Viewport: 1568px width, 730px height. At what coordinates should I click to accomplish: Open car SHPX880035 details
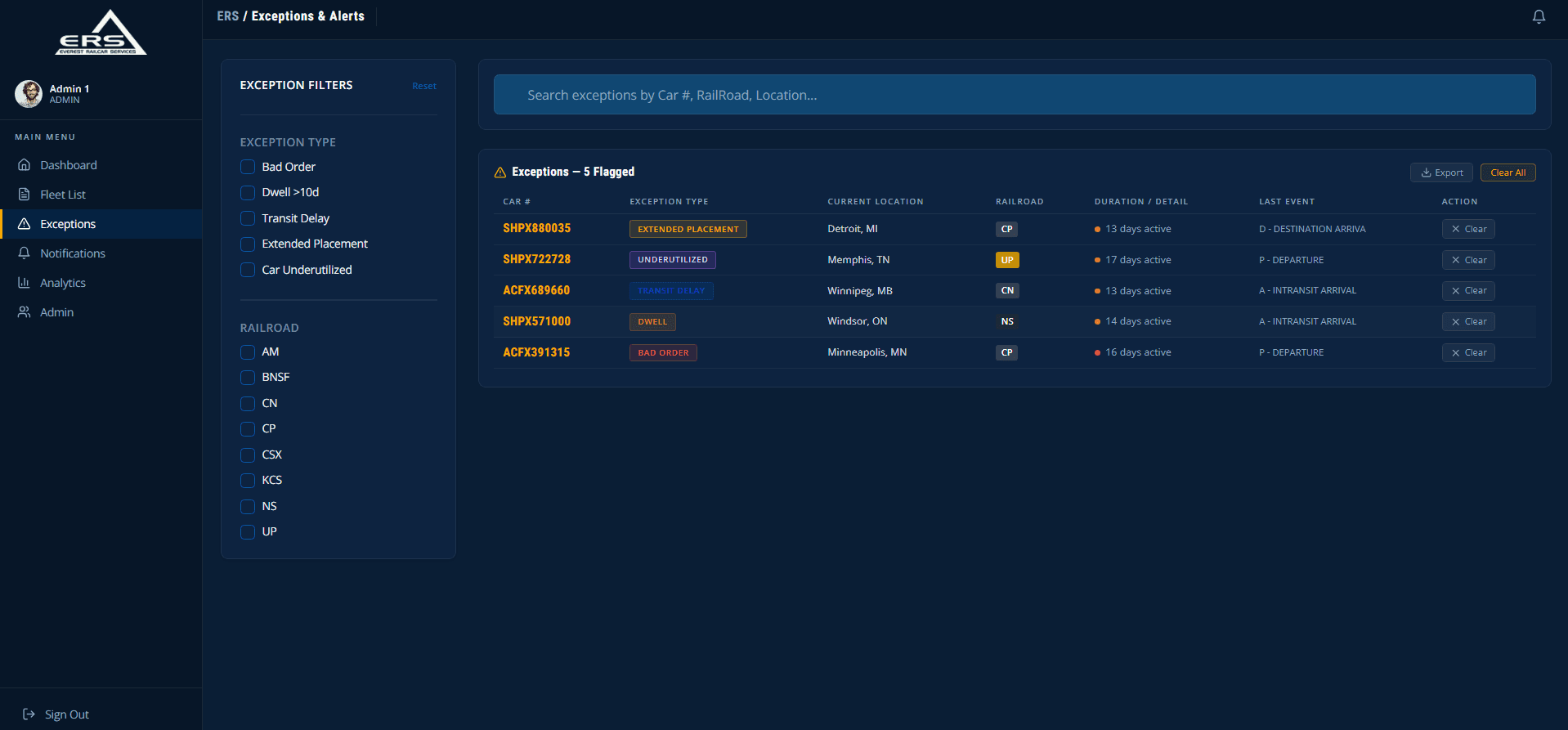pyautogui.click(x=536, y=228)
